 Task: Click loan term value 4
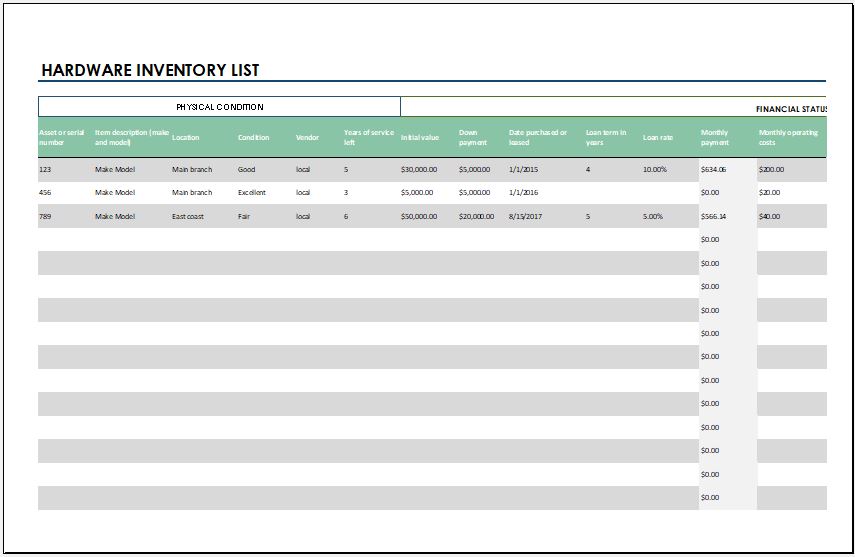pos(588,170)
